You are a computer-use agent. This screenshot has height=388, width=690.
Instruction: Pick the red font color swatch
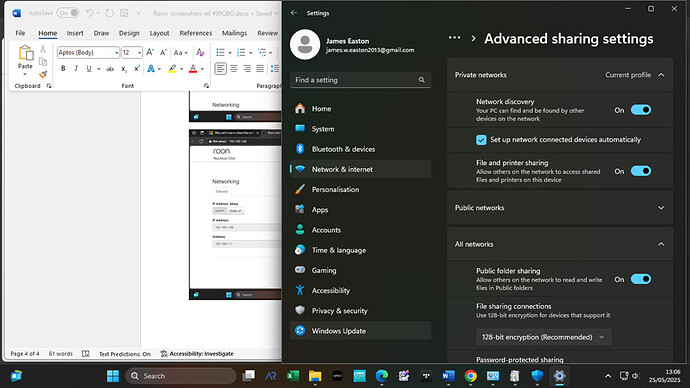coord(193,69)
